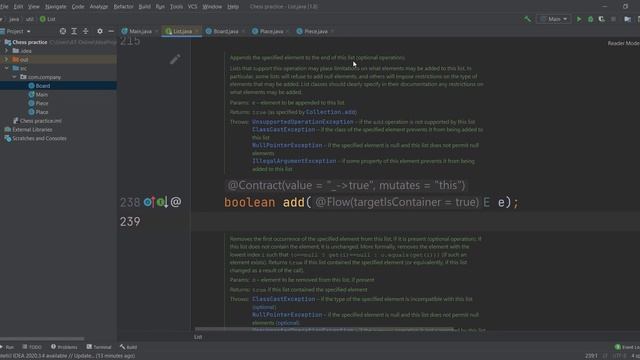
Task: Open the Refactor menu
Action: tap(123, 7)
